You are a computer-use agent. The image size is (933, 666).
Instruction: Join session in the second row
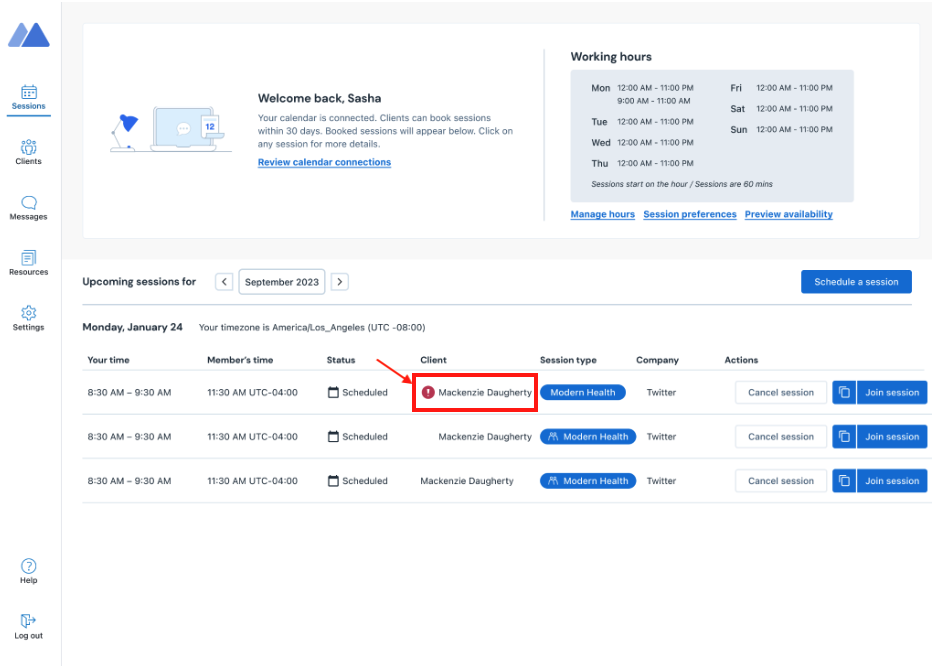(x=892, y=437)
